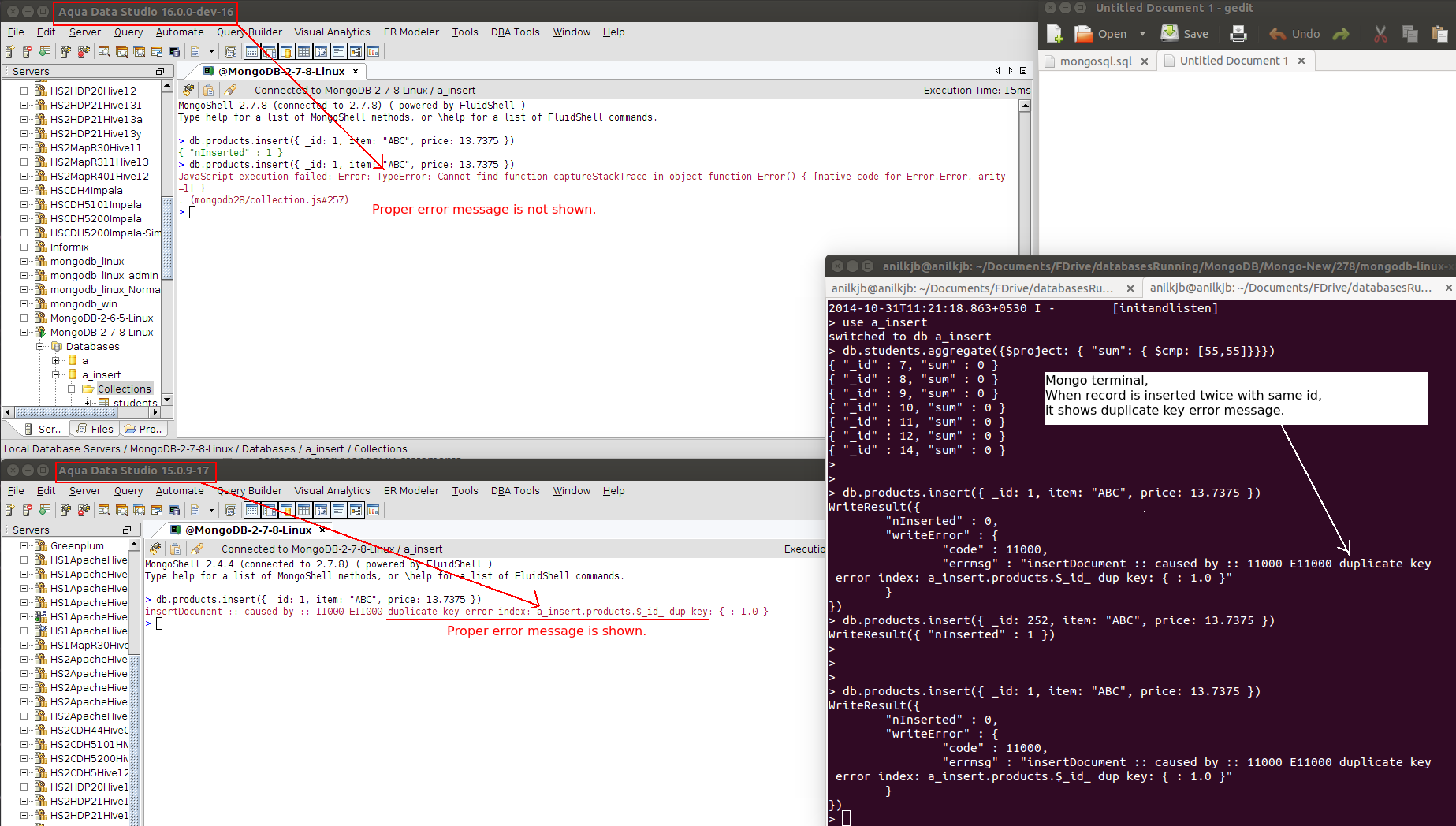Screen dimensions: 1456x826
Task: Collapse MongoDB-2-7-8-Linux node in top server tree
Action: coord(24,332)
